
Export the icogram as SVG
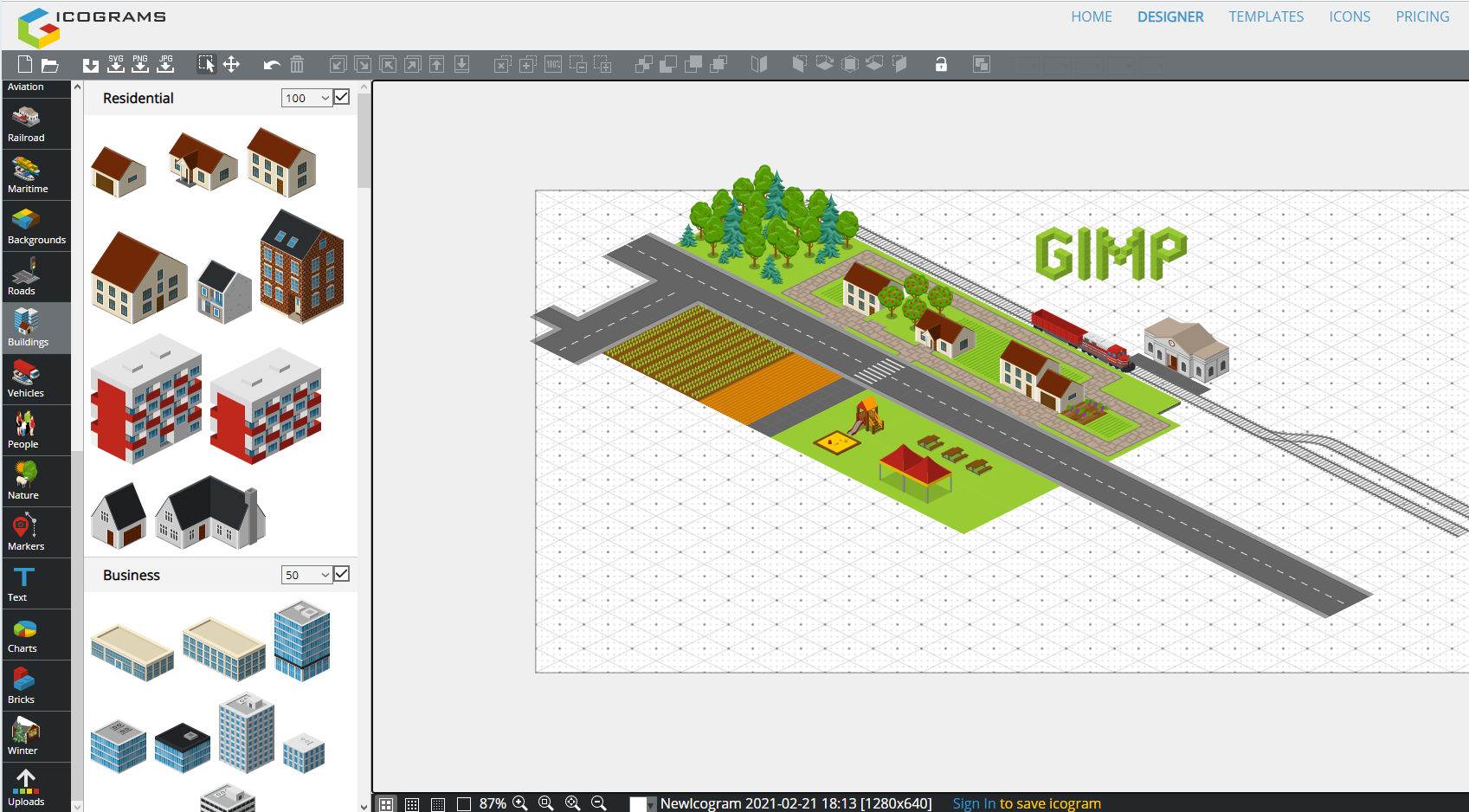116,64
